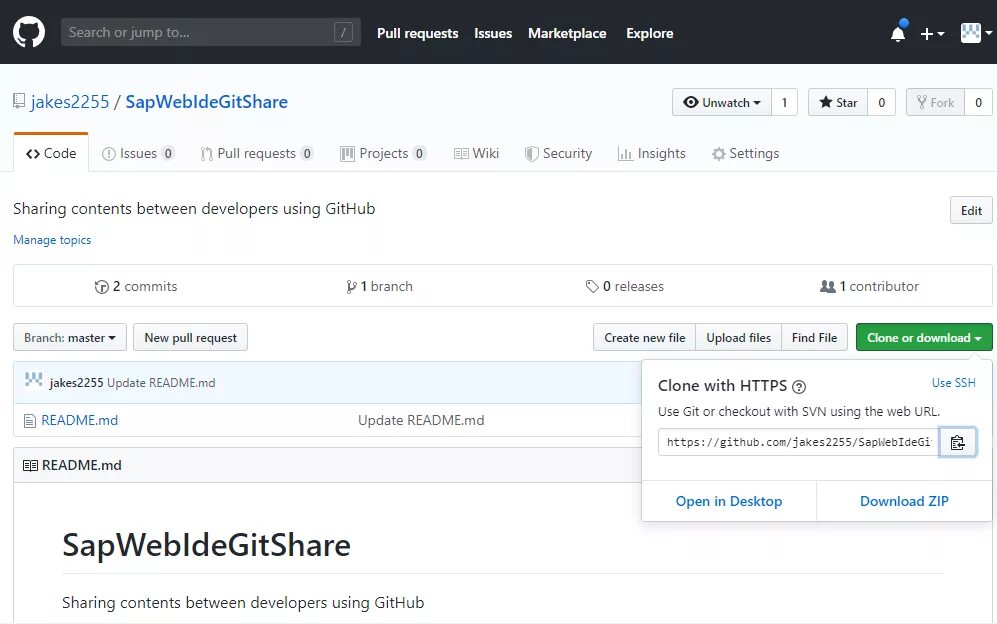997x624 pixels.
Task: Click the GitHub Octocat logo
Action: point(29,32)
